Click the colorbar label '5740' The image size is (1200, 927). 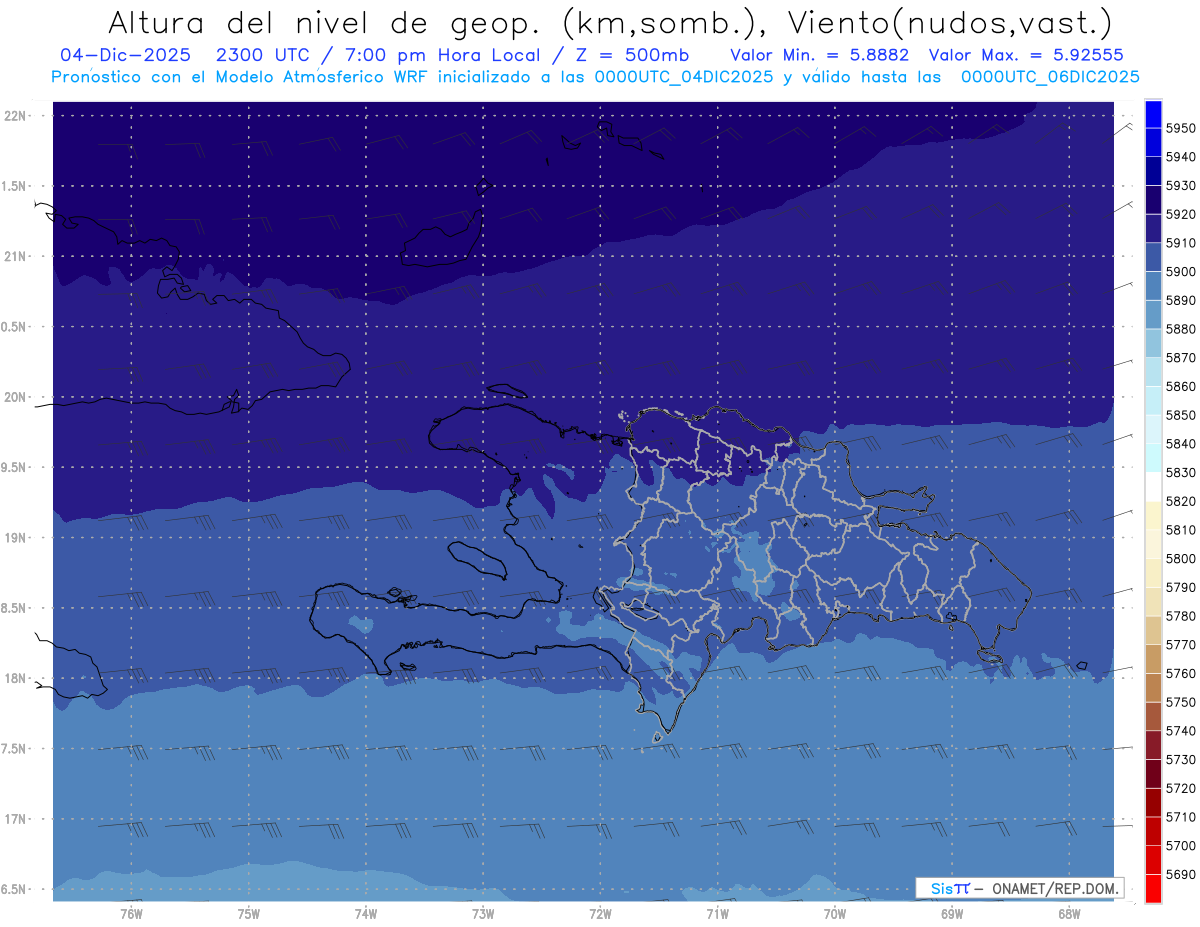[1181, 731]
